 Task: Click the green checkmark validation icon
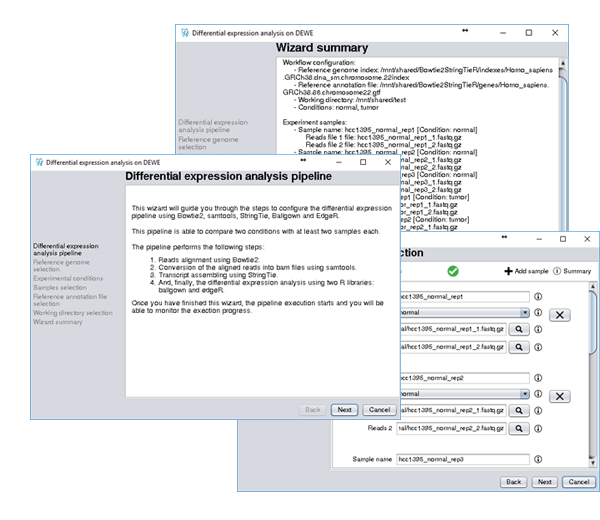point(453,271)
